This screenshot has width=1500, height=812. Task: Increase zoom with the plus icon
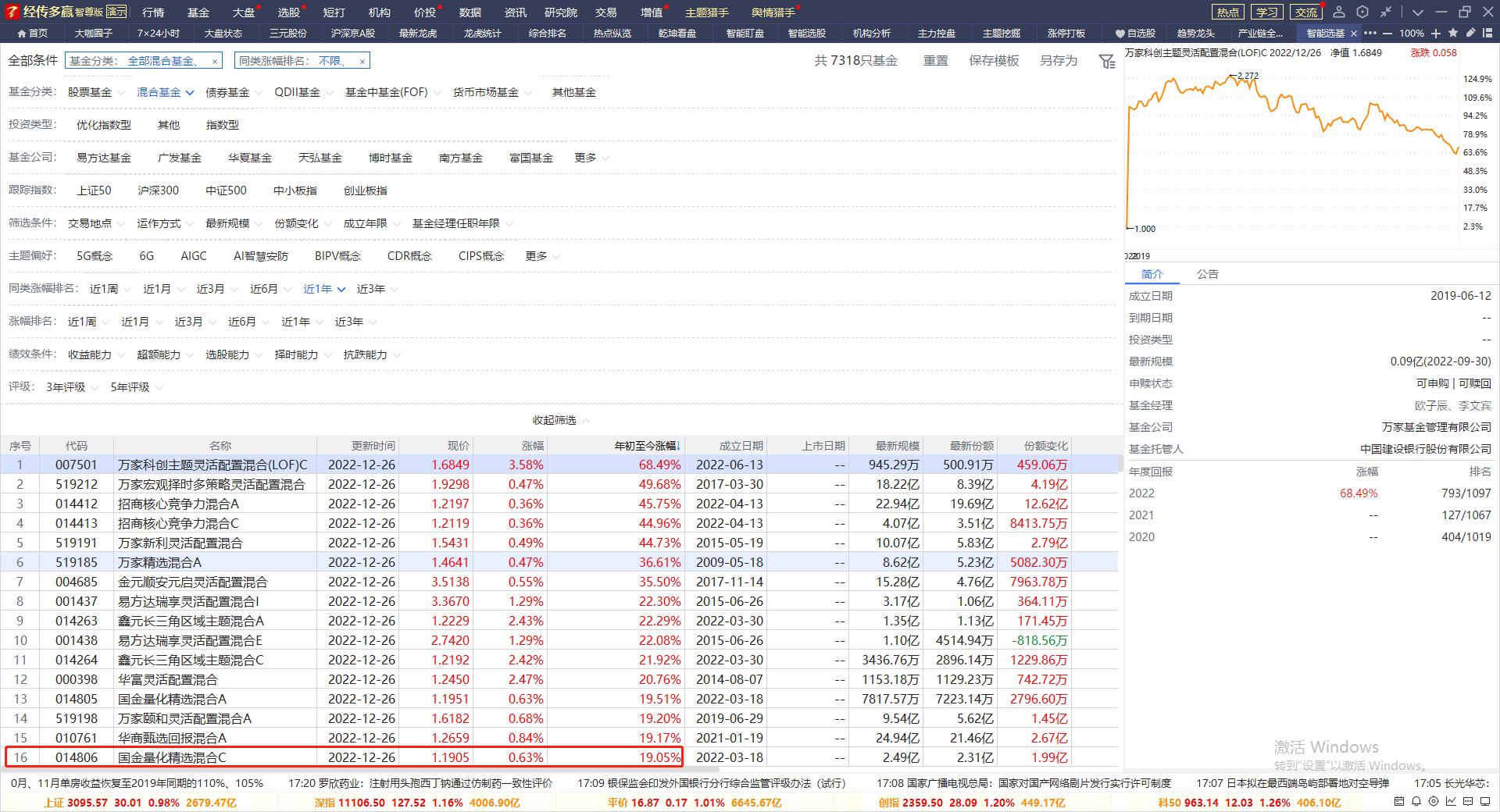point(1436,34)
